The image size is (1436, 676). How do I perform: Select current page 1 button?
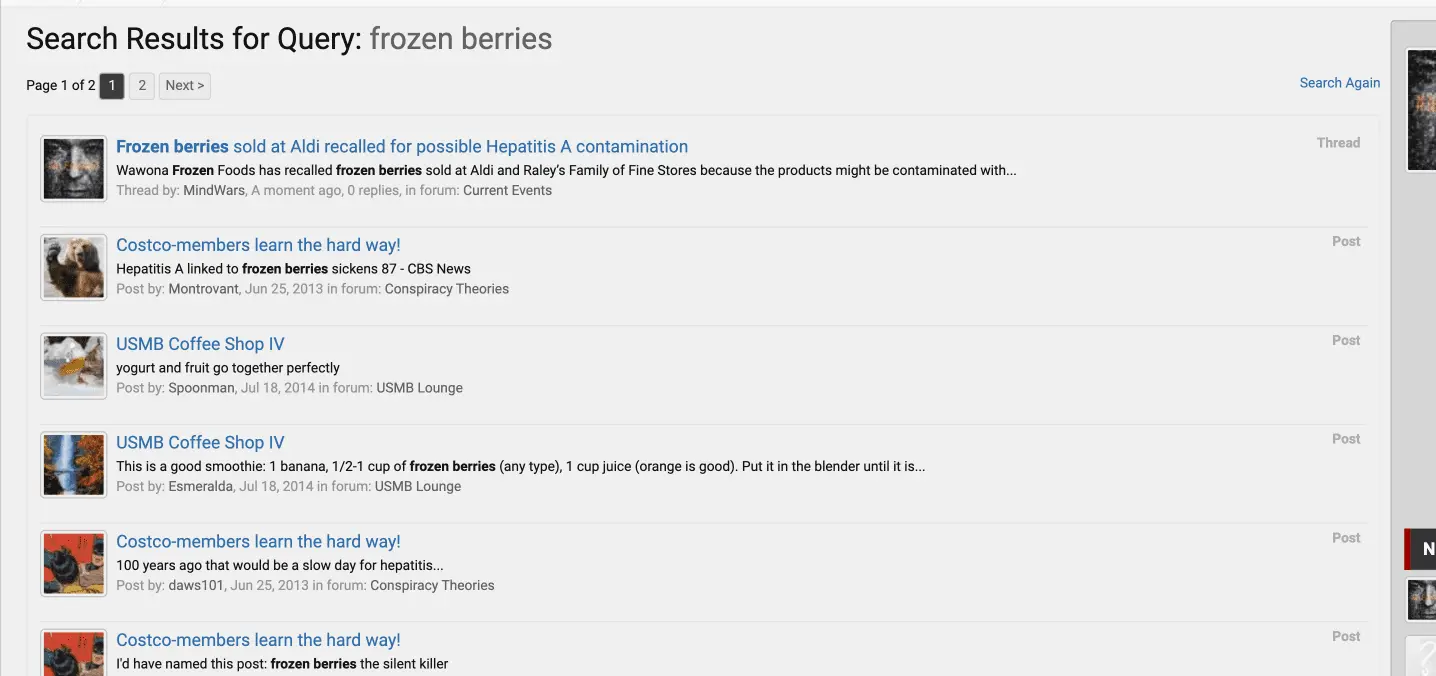click(x=112, y=86)
